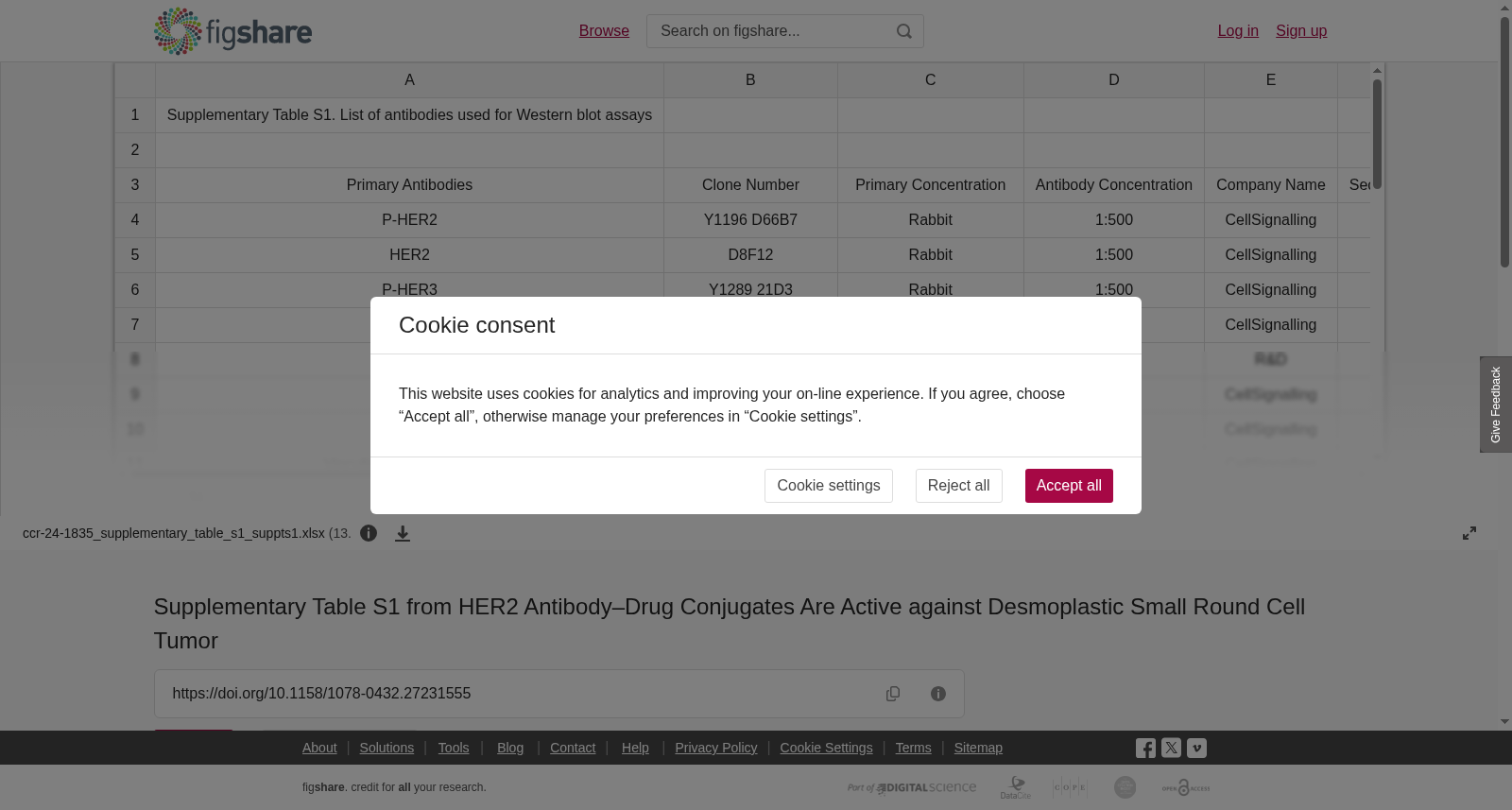This screenshot has height=810, width=1512.
Task: Click the round badge logo before Open Access
Action: coord(1125,787)
